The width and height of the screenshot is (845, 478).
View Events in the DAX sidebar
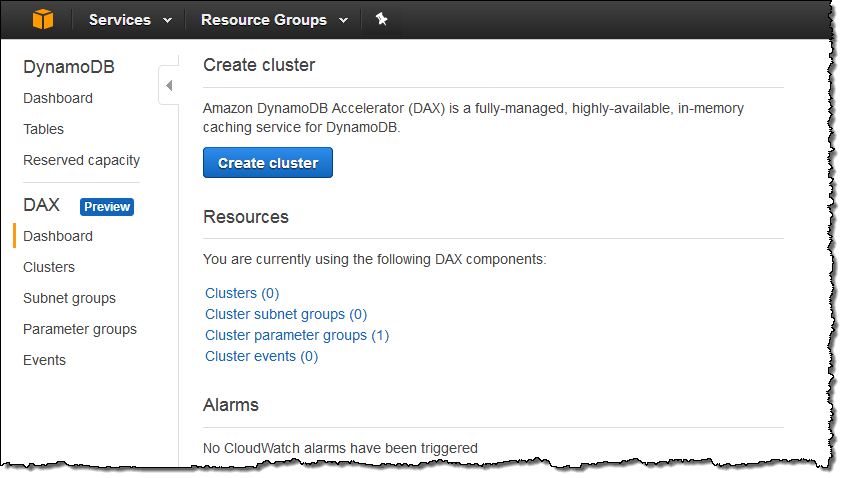click(x=44, y=360)
